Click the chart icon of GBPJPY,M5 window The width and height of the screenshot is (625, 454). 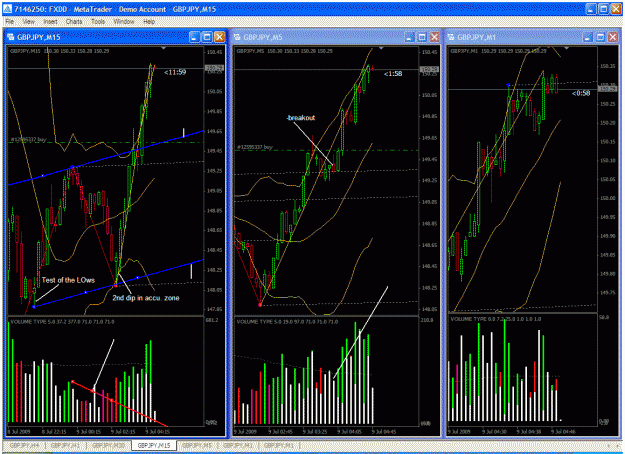(x=237, y=37)
